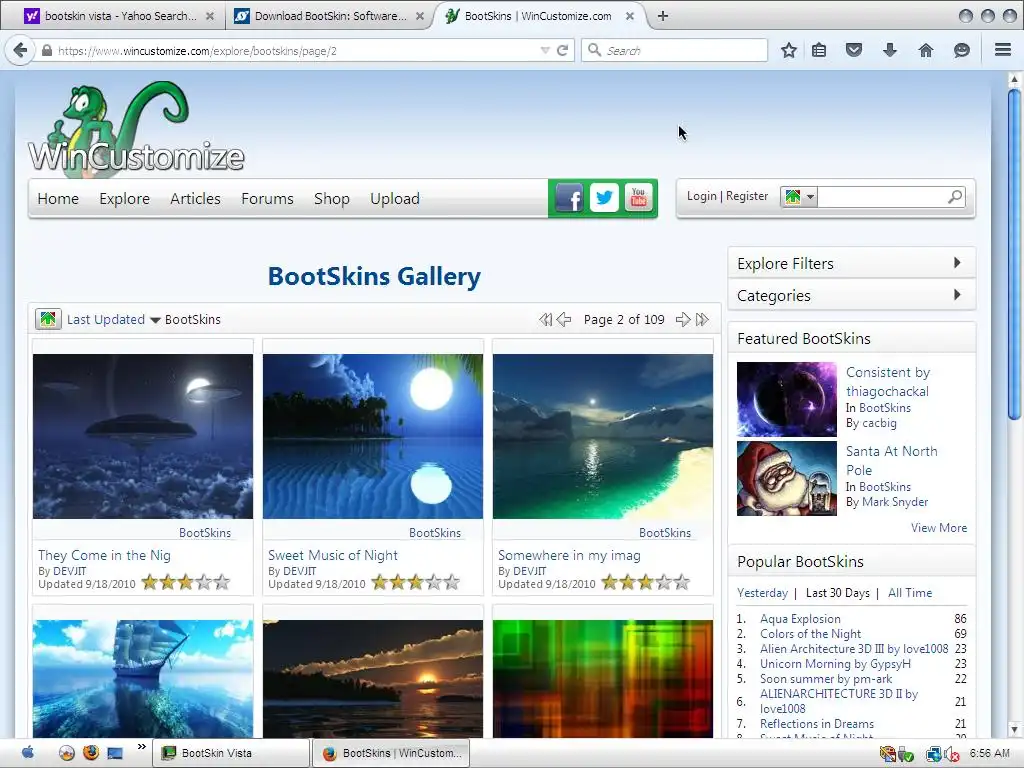
Task: Switch to BootSkin Vista taskbar window
Action: pyautogui.click(x=231, y=753)
